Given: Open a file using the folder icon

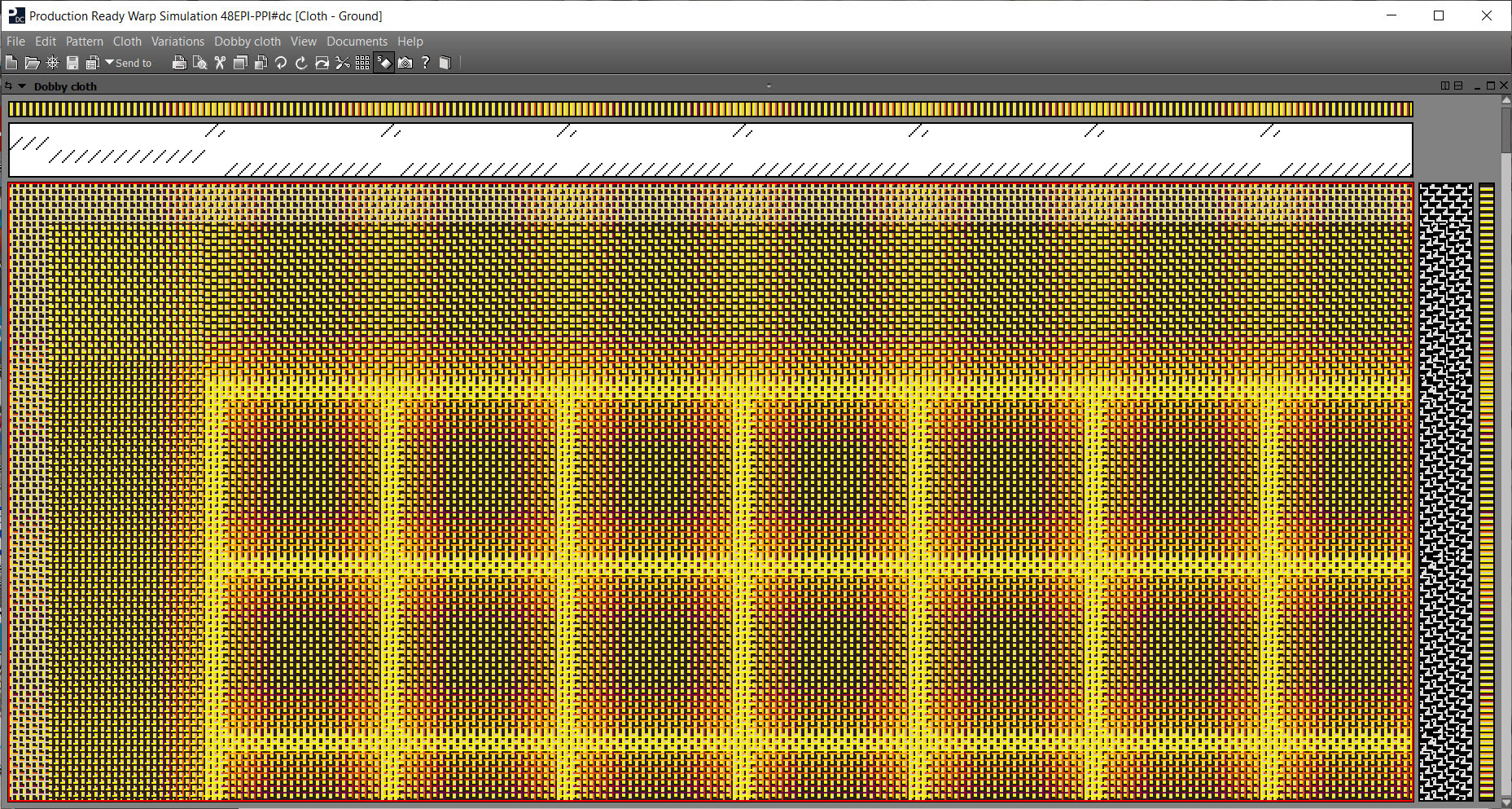Looking at the screenshot, I should 33,63.
